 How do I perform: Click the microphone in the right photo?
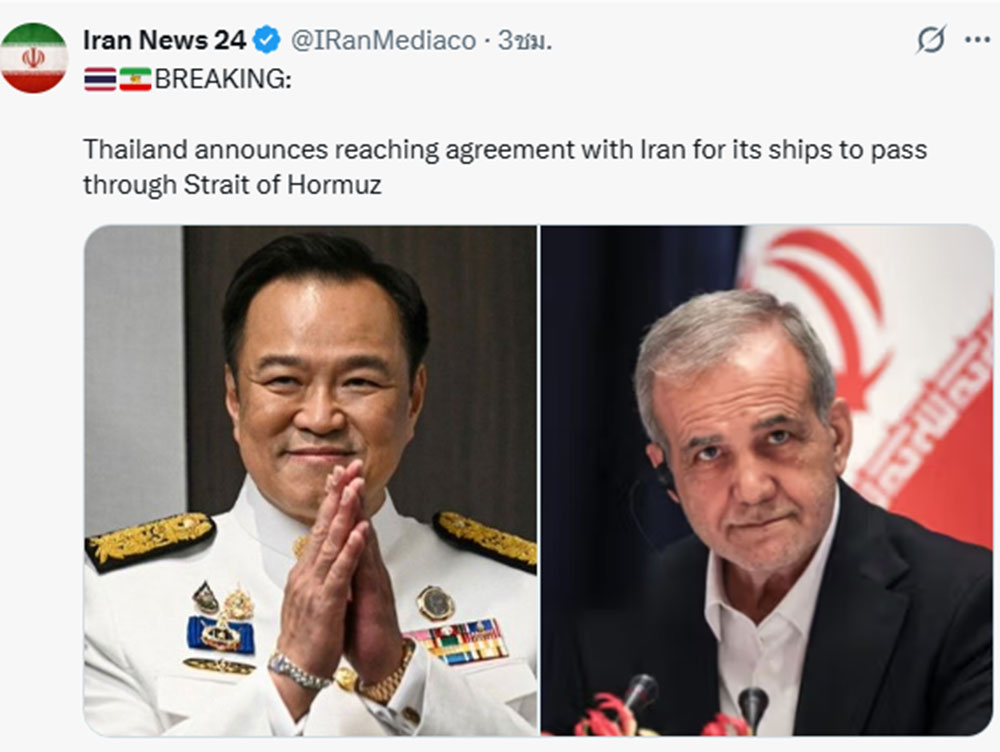[753, 708]
